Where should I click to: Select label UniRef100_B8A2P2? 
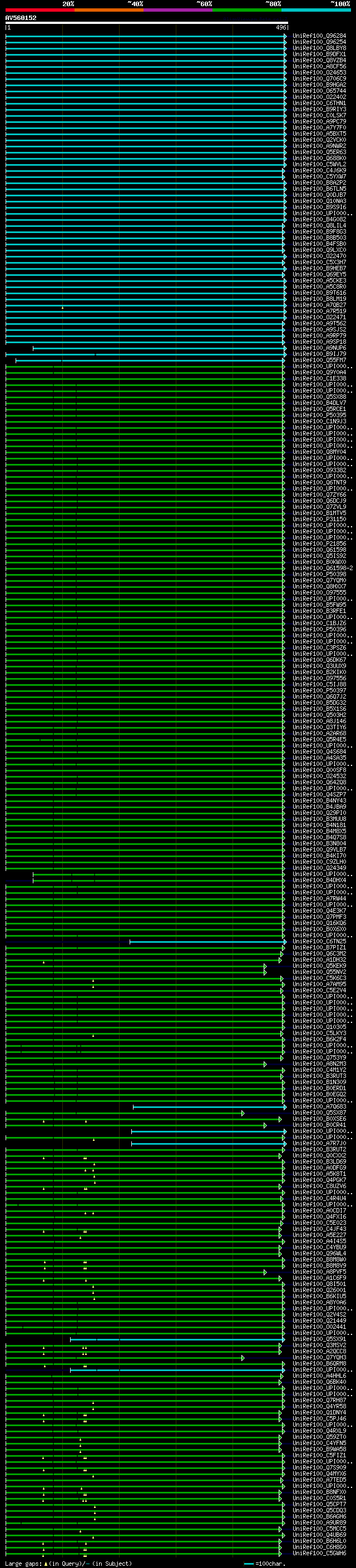(319, 182)
